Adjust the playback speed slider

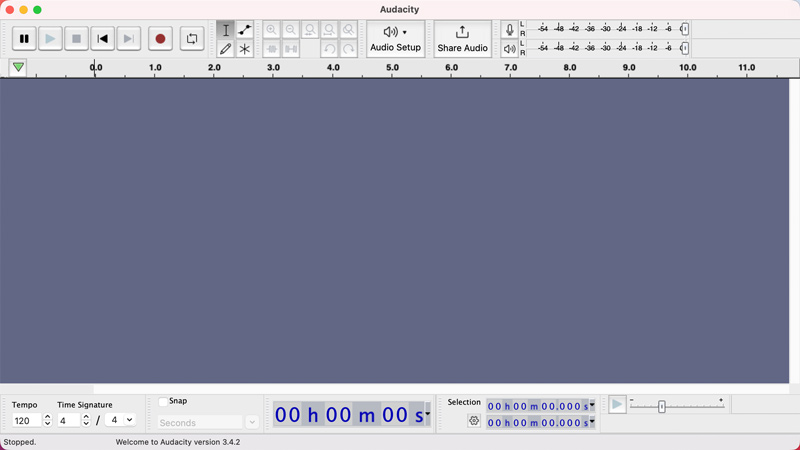point(662,407)
